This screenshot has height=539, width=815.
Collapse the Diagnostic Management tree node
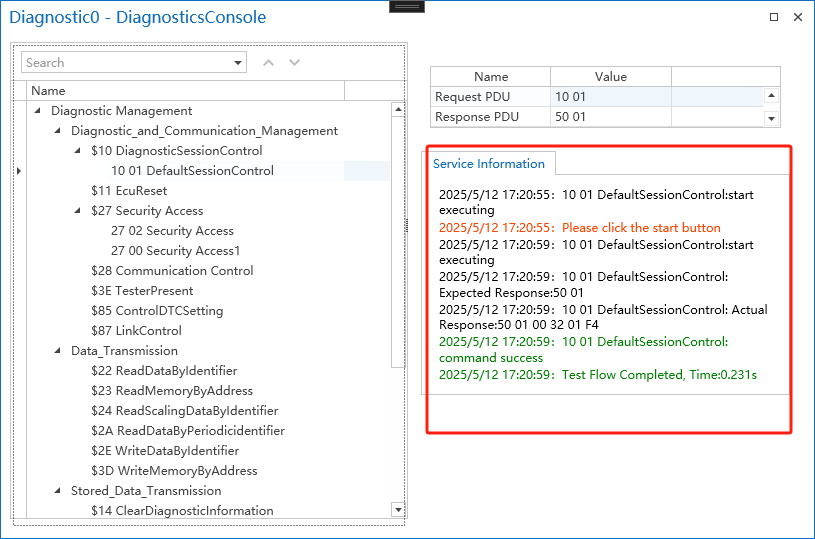tap(38, 111)
